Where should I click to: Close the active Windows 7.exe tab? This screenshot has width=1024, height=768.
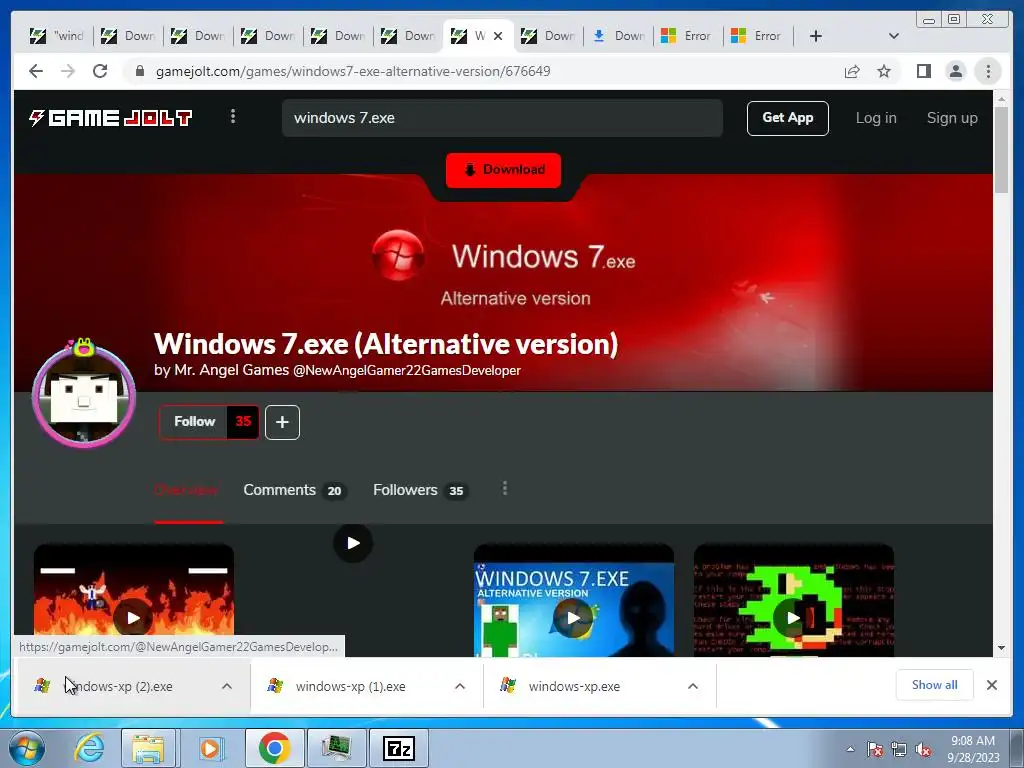pos(498,36)
